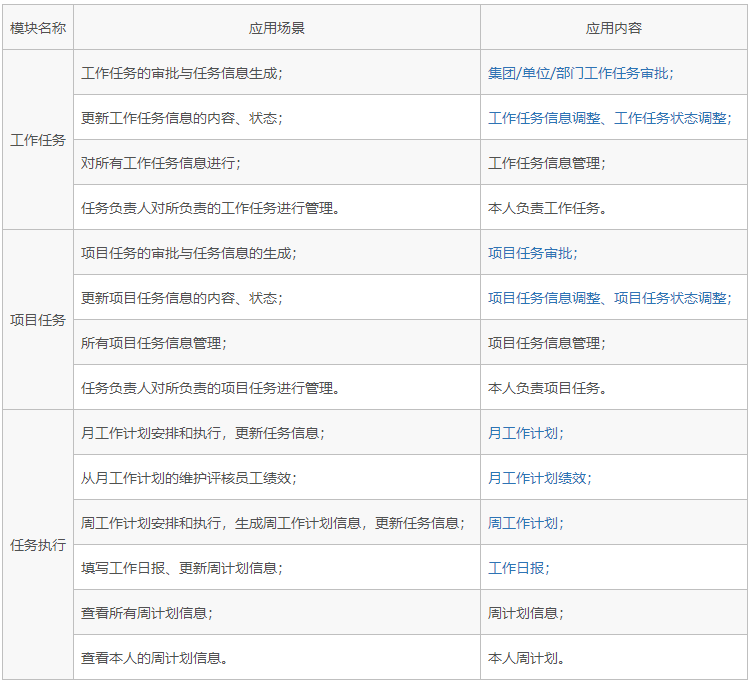The width and height of the screenshot is (752, 685).
Task: Click the 周计划信息 content cell
Action: pos(614,614)
